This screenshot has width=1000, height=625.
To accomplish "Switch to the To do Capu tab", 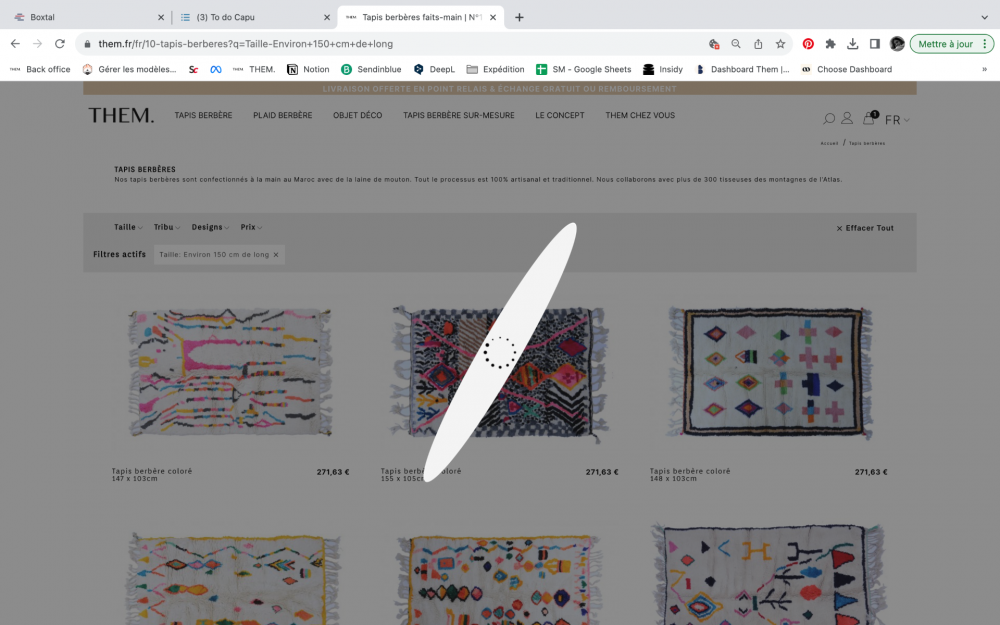I will coord(255,17).
